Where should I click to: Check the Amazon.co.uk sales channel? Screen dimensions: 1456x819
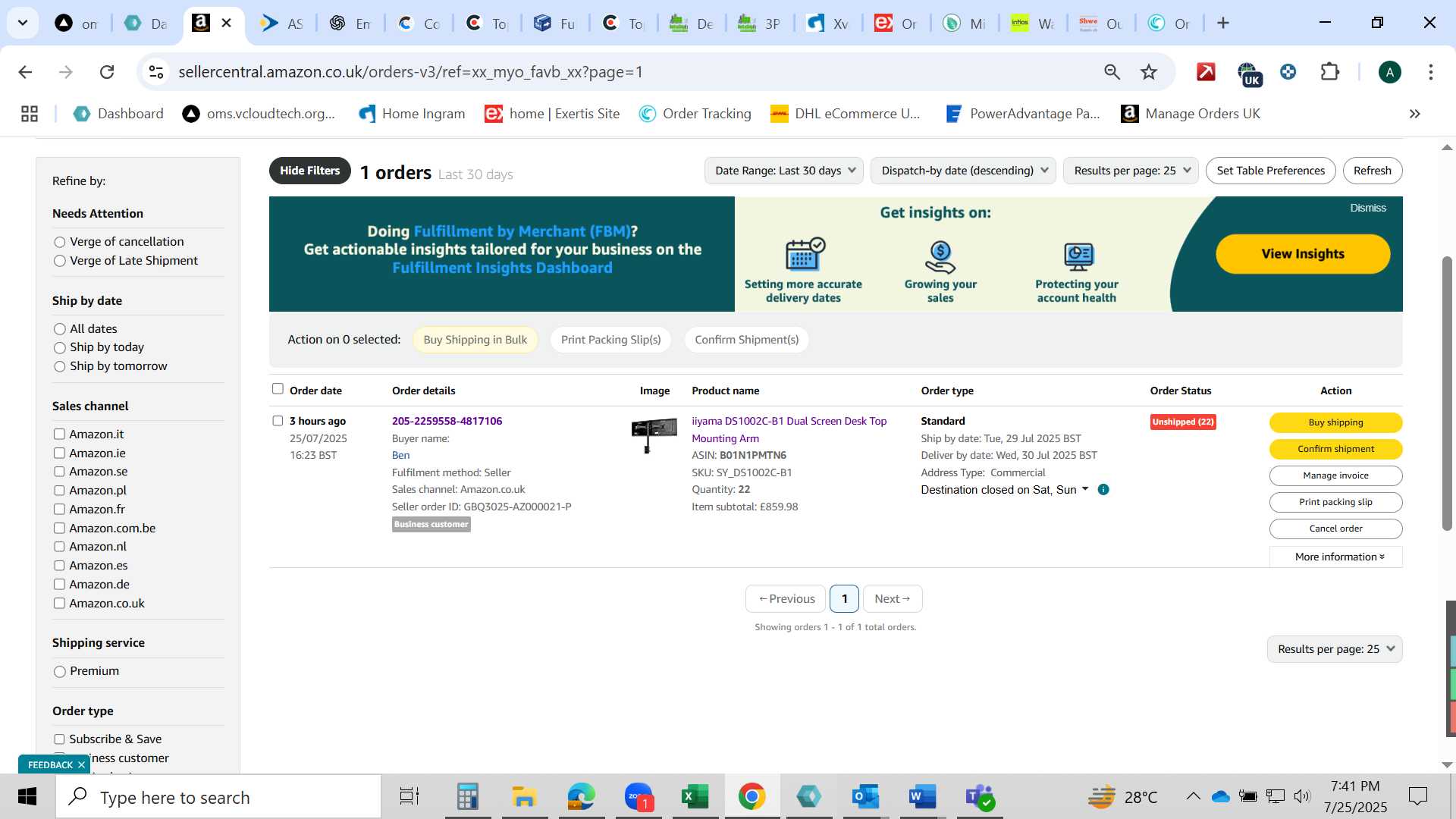point(59,604)
